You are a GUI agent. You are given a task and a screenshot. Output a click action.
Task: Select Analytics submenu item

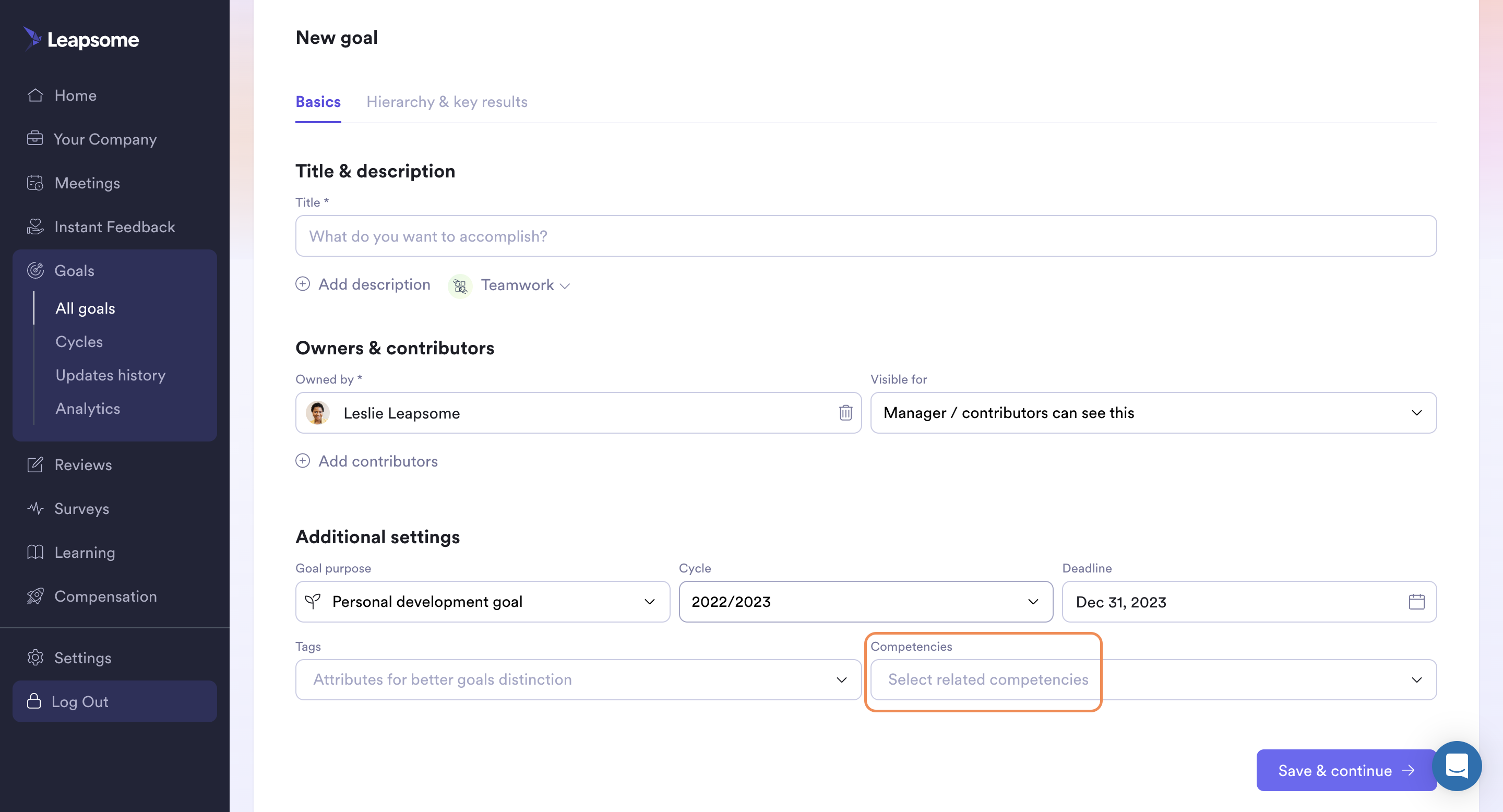[88, 408]
